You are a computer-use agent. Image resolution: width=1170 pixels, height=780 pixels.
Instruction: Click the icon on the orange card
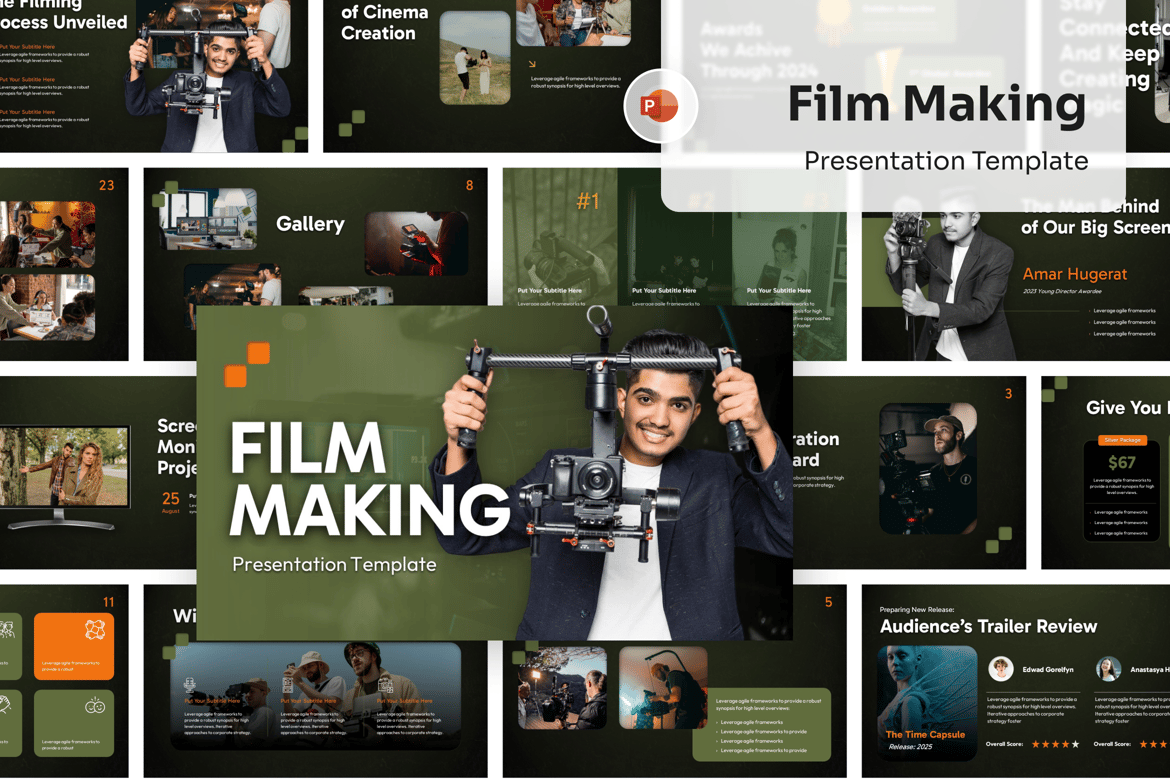point(95,630)
